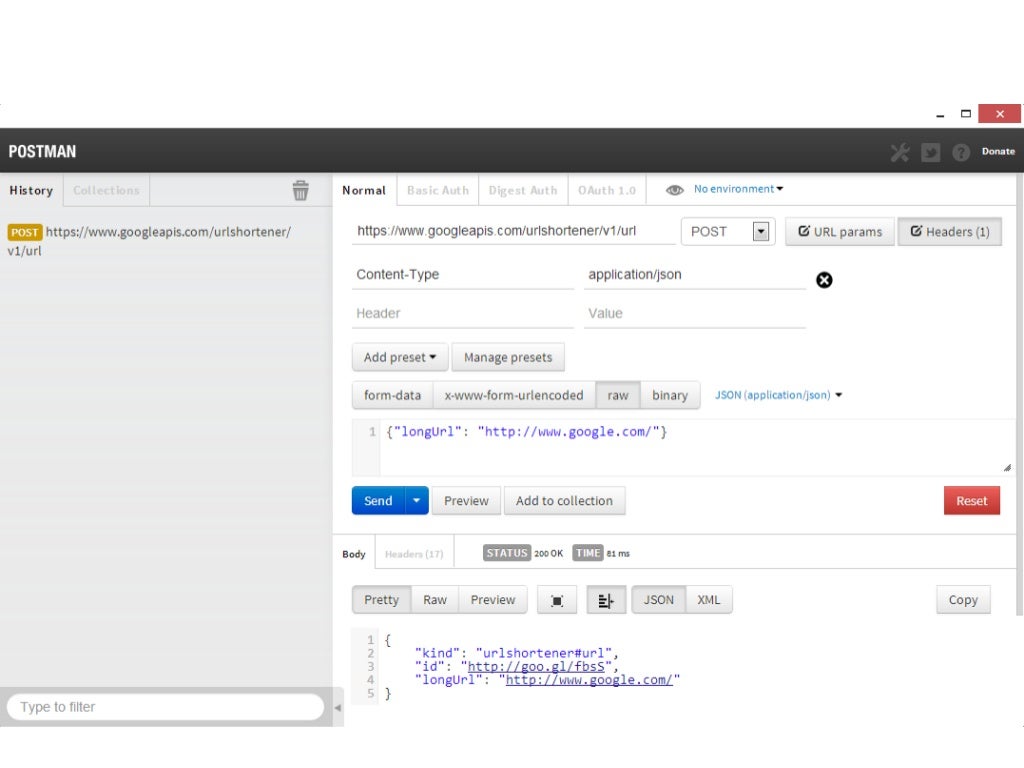Click the 81 ms time label
The height and width of the screenshot is (768, 1024).
click(x=618, y=554)
